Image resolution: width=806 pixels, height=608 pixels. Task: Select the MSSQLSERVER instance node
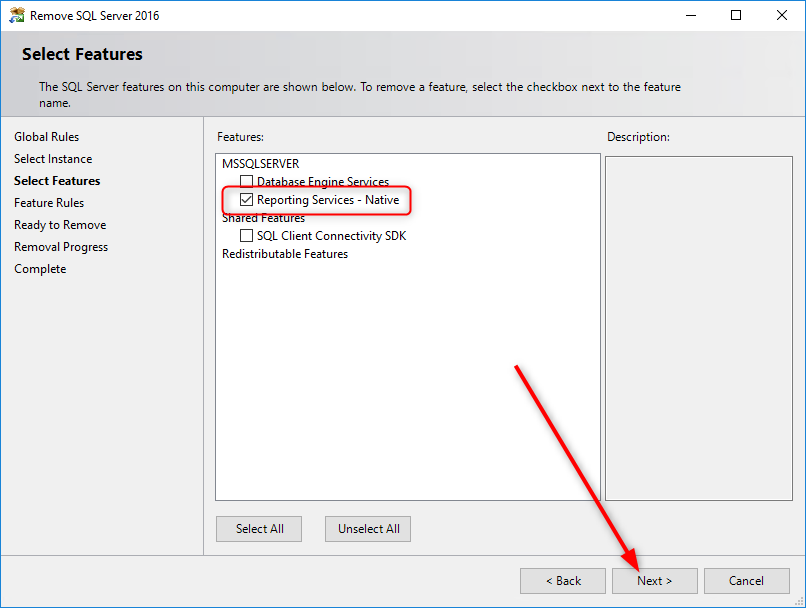point(261,163)
